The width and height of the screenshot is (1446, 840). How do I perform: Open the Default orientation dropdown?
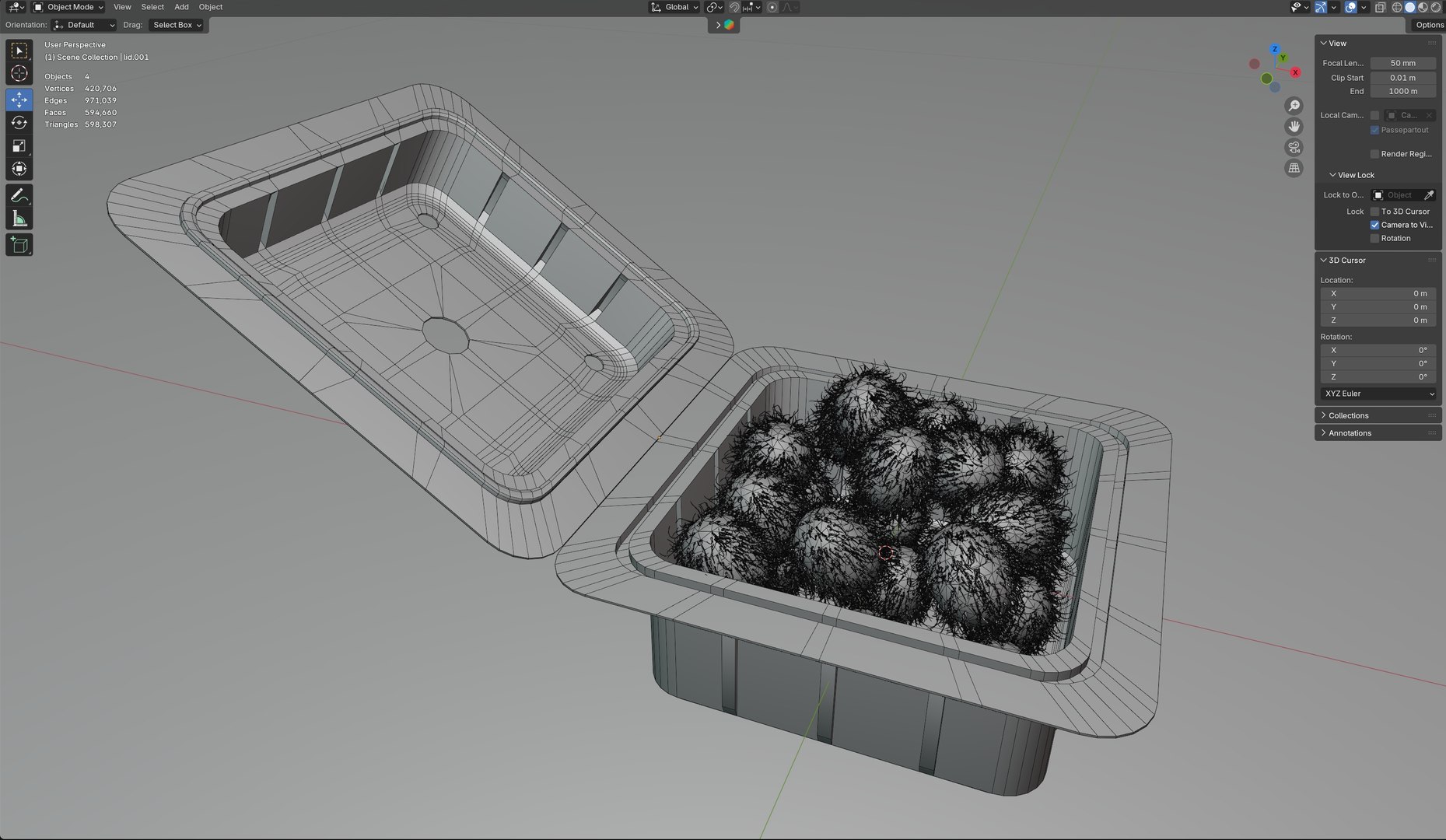(x=84, y=25)
